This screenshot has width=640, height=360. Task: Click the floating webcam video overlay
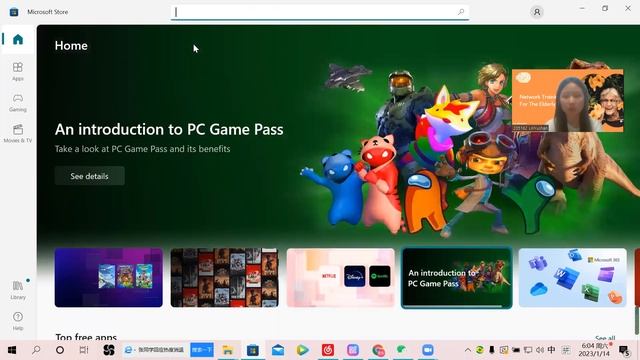(x=568, y=100)
